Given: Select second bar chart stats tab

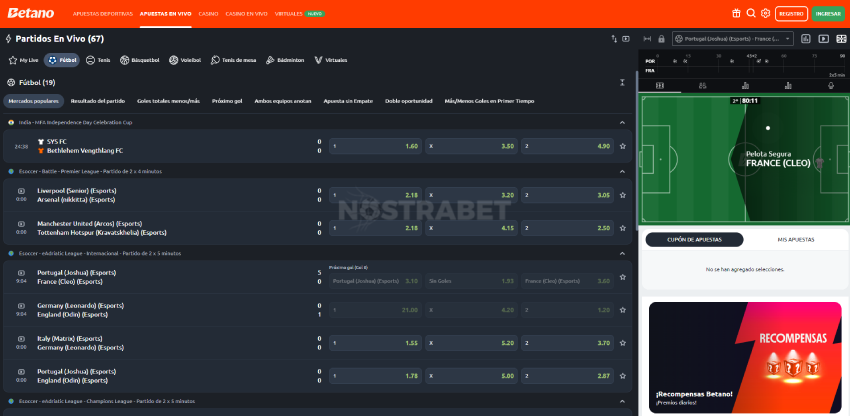Looking at the screenshot, I should coord(788,86).
